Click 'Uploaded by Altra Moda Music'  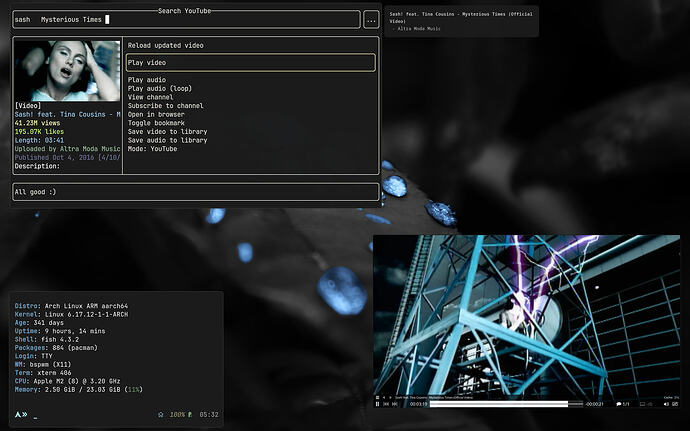67,149
